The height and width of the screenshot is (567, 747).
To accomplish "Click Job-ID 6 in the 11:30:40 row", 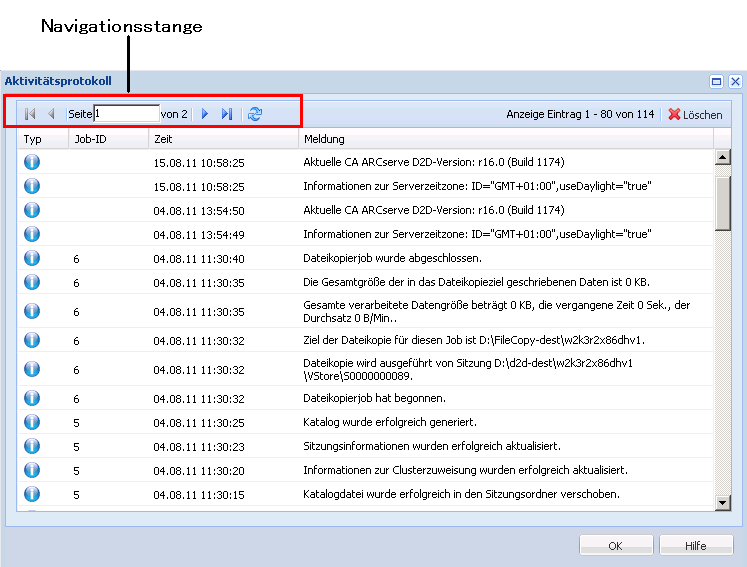I will pyautogui.click(x=76, y=259).
